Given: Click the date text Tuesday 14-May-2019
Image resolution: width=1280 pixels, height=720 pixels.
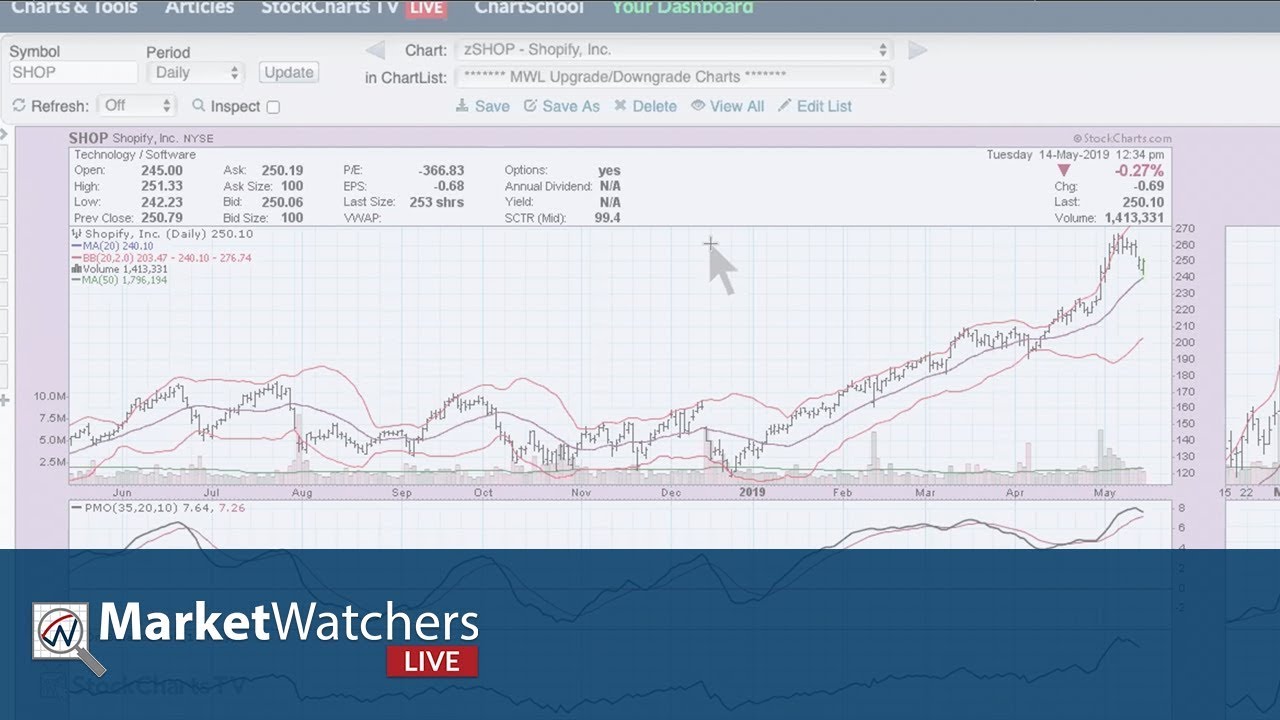Looking at the screenshot, I should [x=1048, y=155].
